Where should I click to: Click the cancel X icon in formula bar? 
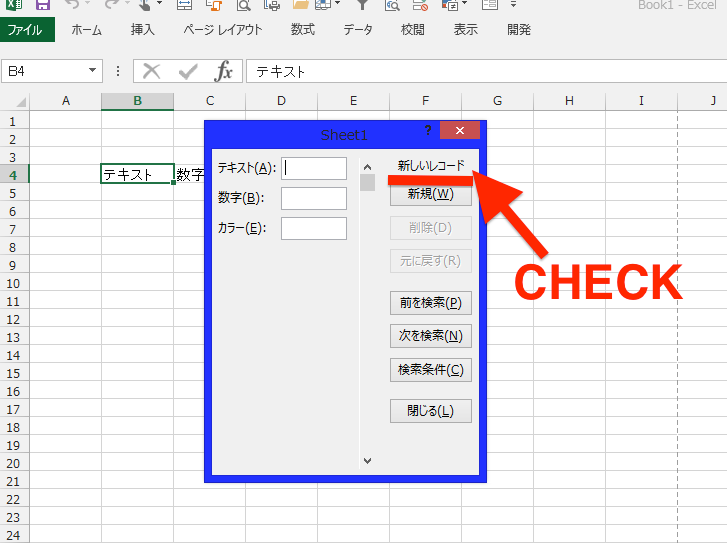pos(151,71)
